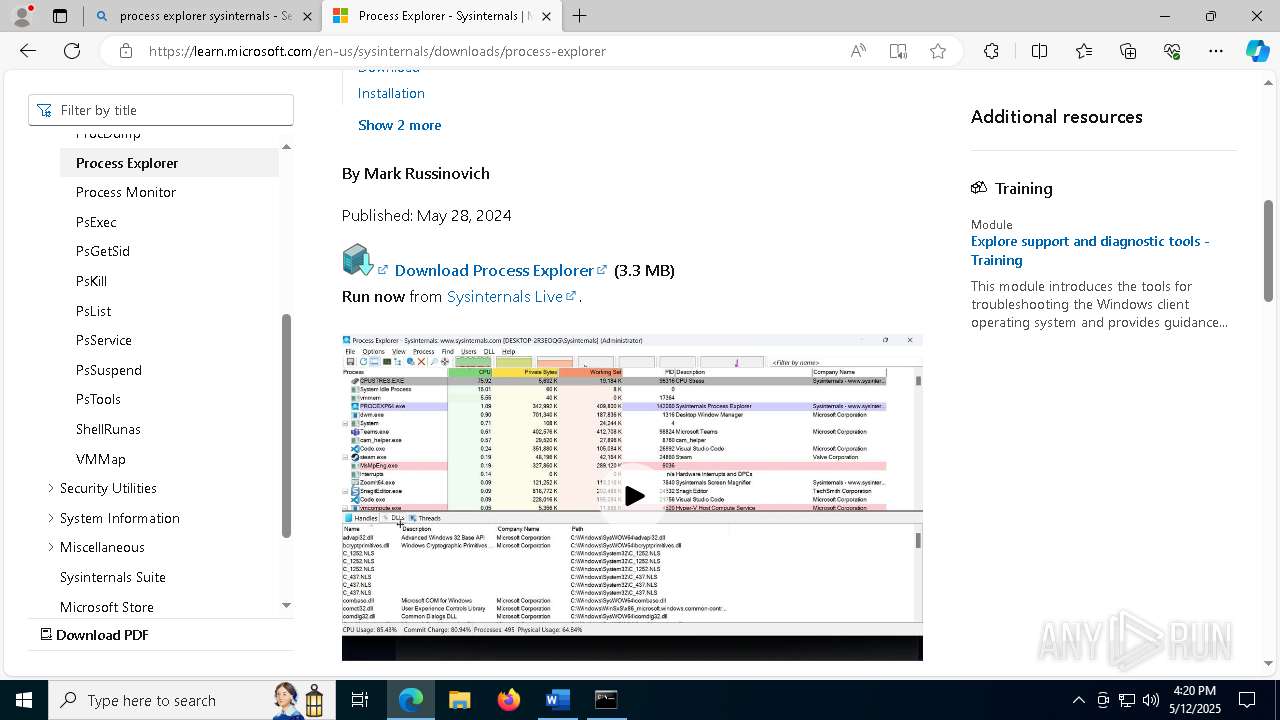Open browser Extensions menu
Viewport: 1280px width, 720px height.
pos(991,51)
